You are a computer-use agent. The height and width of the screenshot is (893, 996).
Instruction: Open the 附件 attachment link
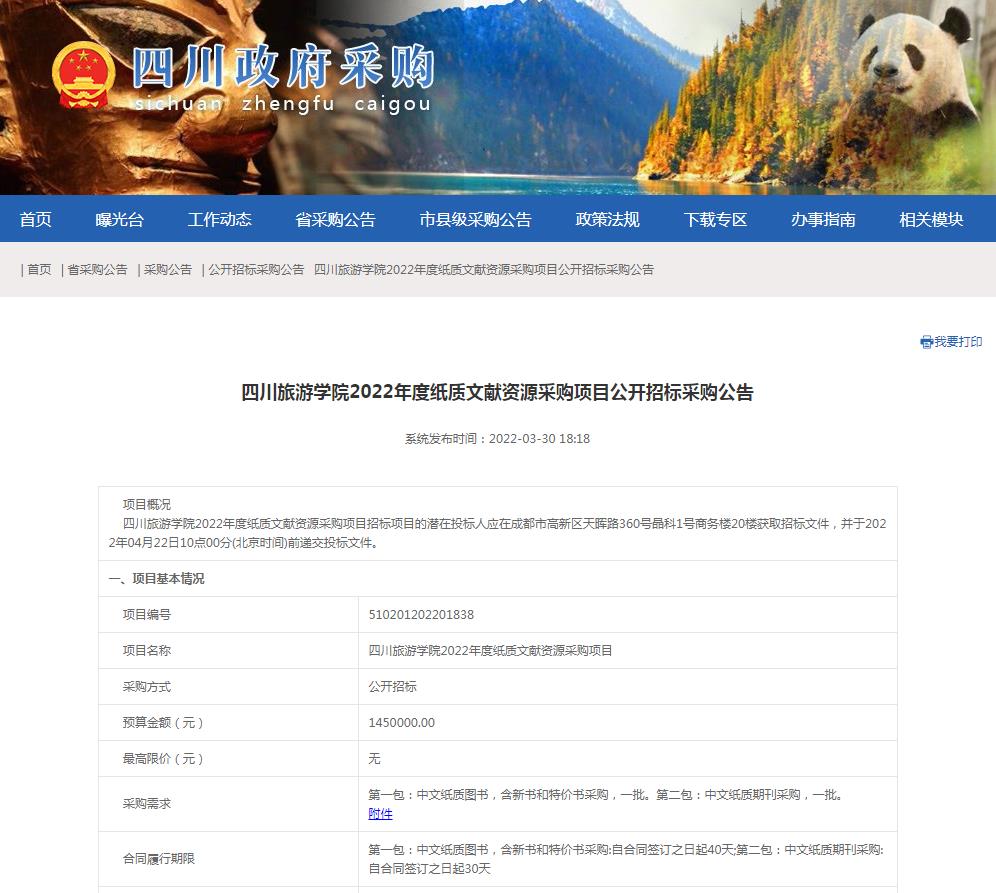[380, 814]
